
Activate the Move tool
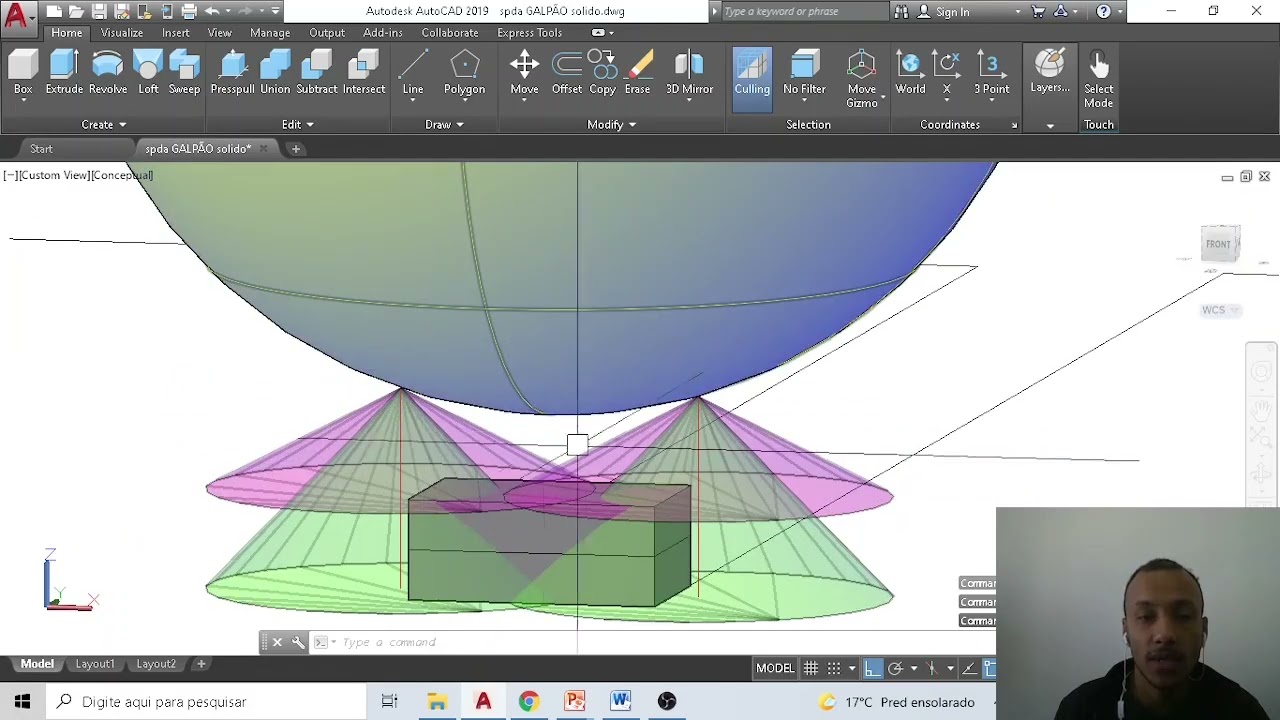click(524, 74)
